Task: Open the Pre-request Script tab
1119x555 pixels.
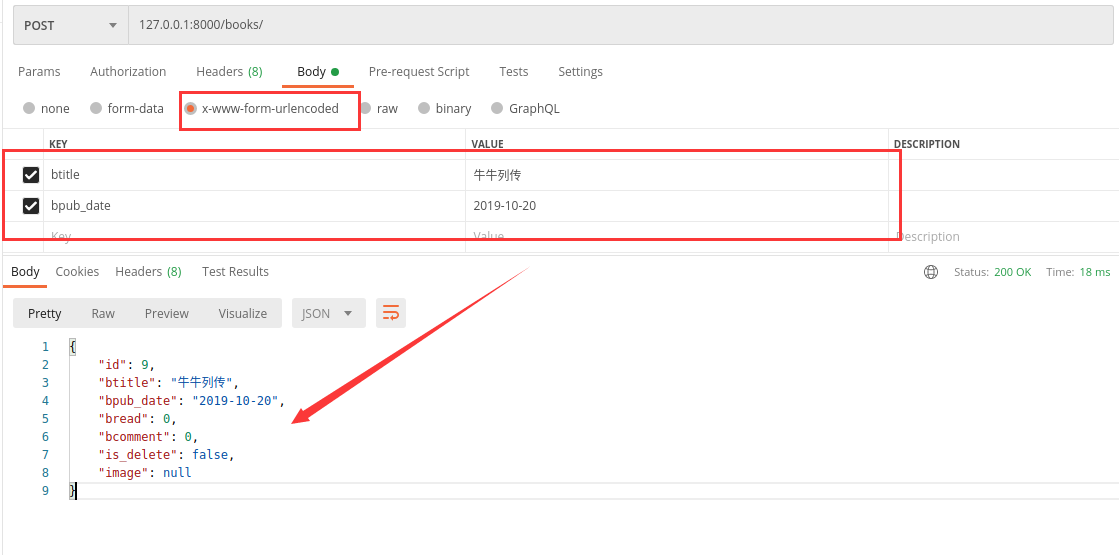Action: (x=419, y=71)
